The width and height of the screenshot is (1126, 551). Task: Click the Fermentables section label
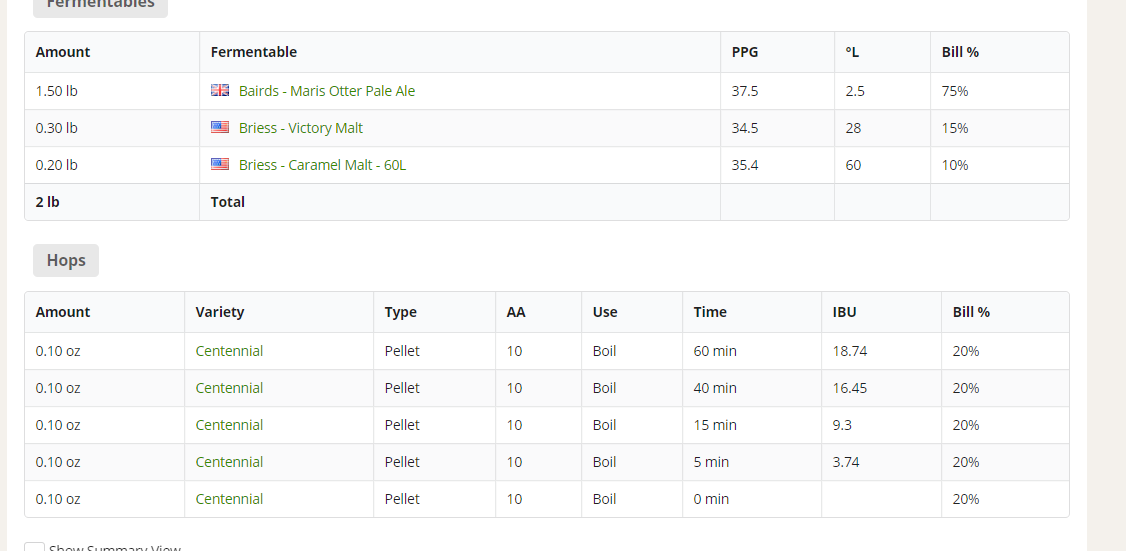[x=100, y=5]
